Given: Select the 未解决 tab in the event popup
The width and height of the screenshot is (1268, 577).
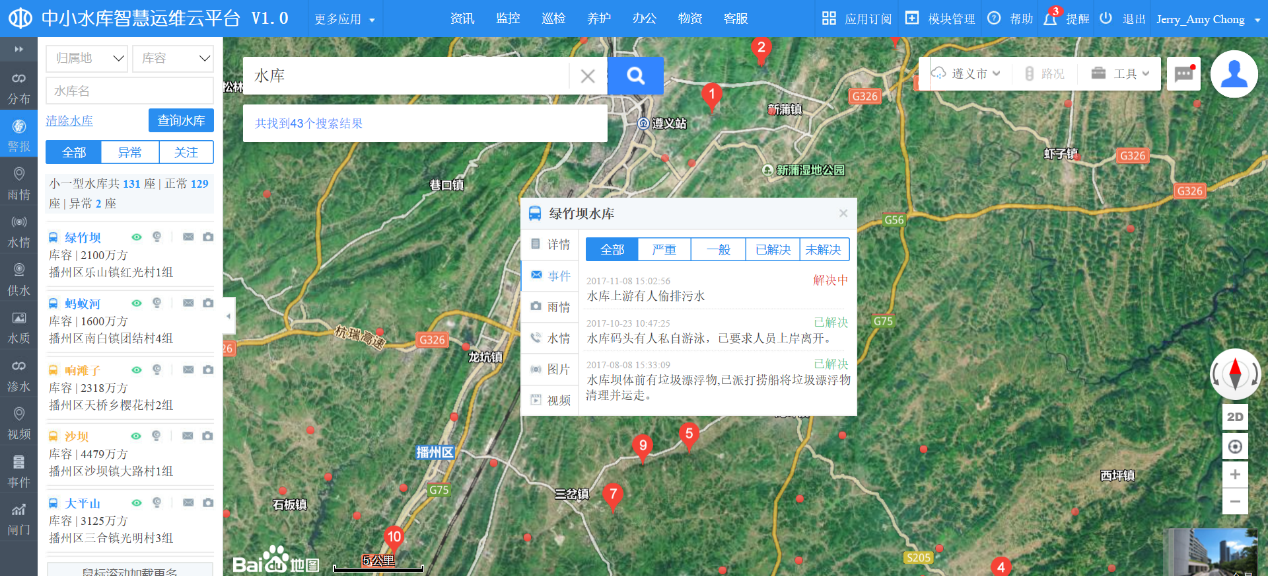Looking at the screenshot, I should pos(825,249).
